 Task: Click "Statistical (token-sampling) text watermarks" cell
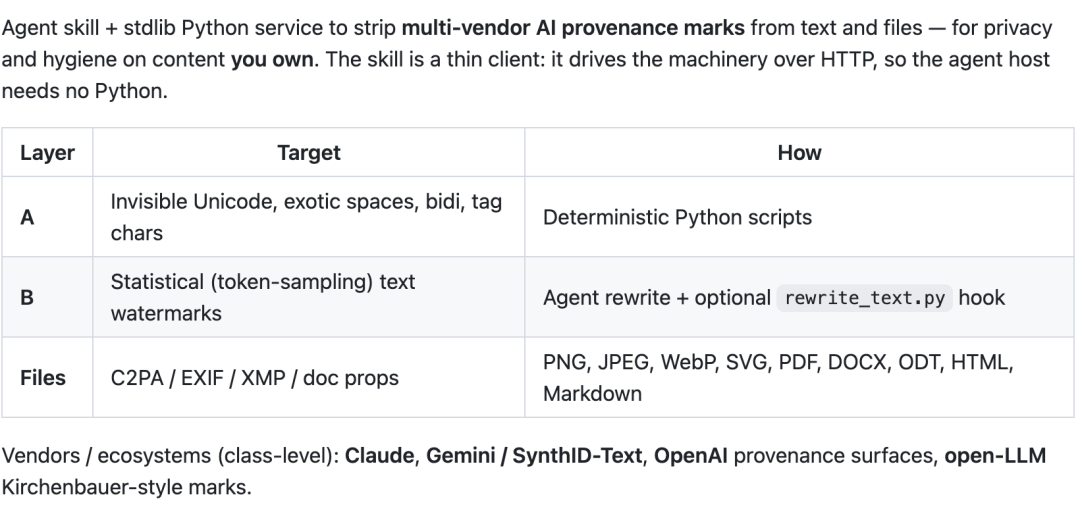[263, 298]
